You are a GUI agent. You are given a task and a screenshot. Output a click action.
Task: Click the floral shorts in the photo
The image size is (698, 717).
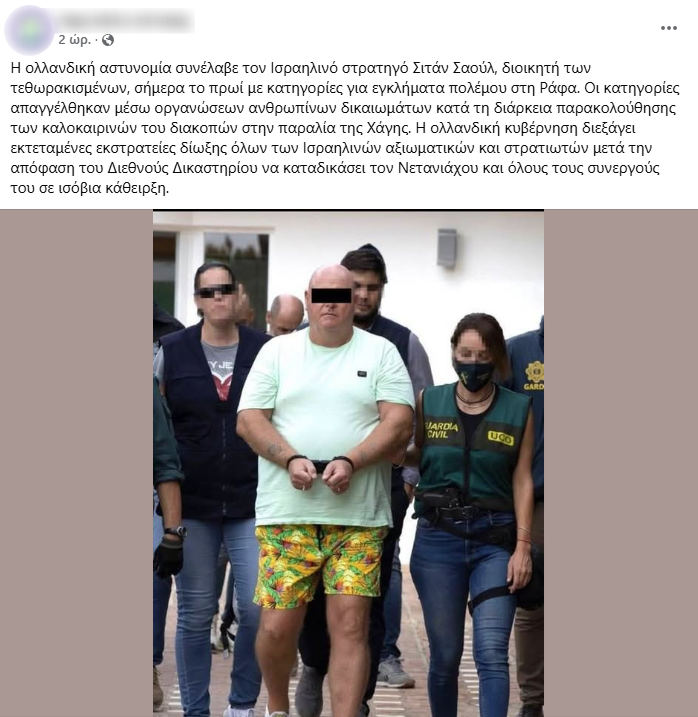point(320,563)
